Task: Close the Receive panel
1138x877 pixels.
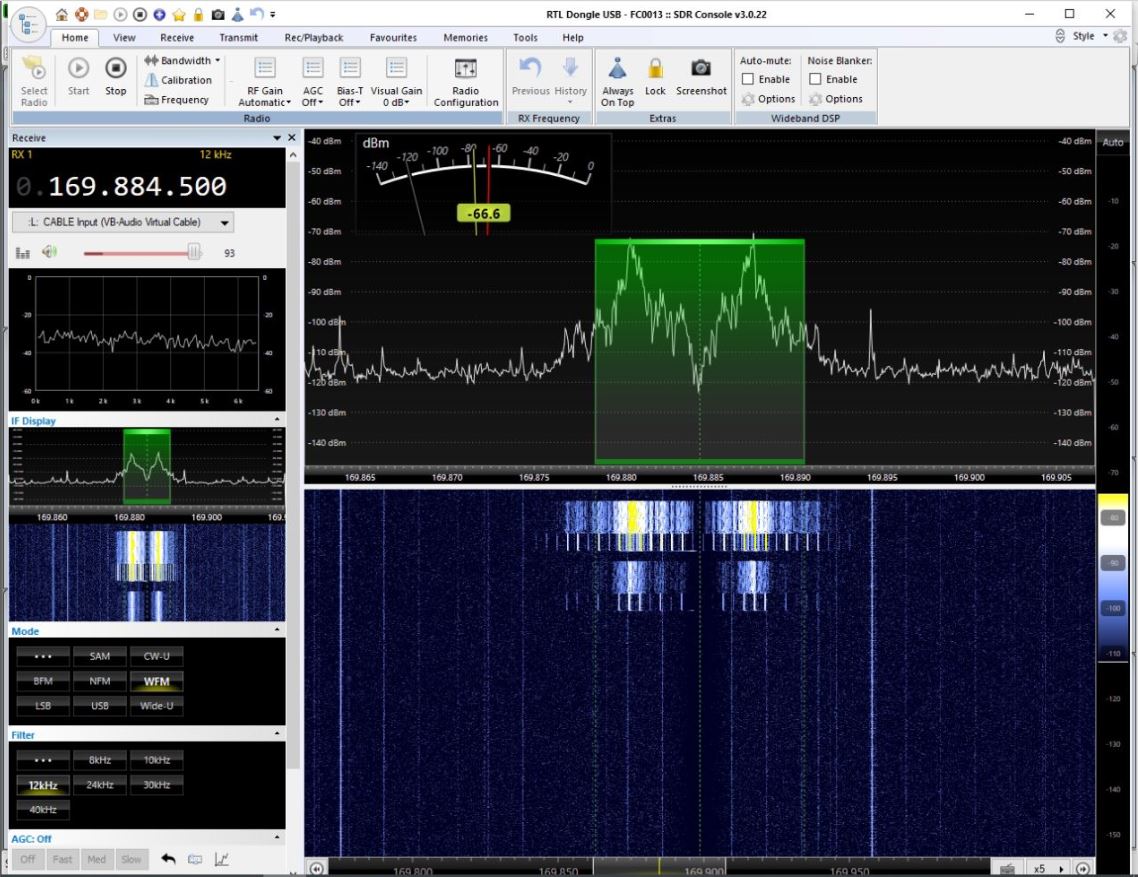Action: 292,137
